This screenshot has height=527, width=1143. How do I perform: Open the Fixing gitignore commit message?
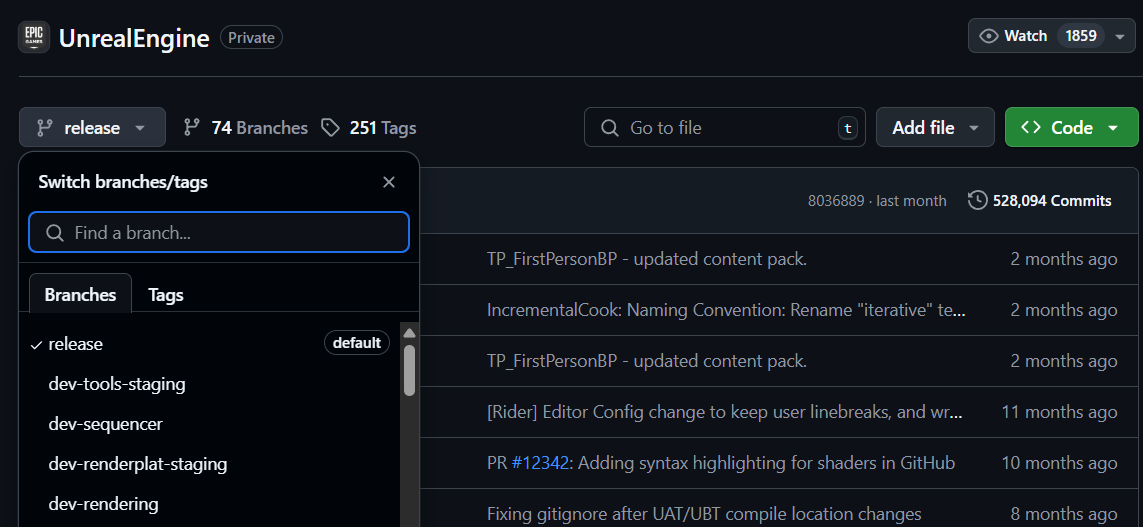(x=704, y=514)
